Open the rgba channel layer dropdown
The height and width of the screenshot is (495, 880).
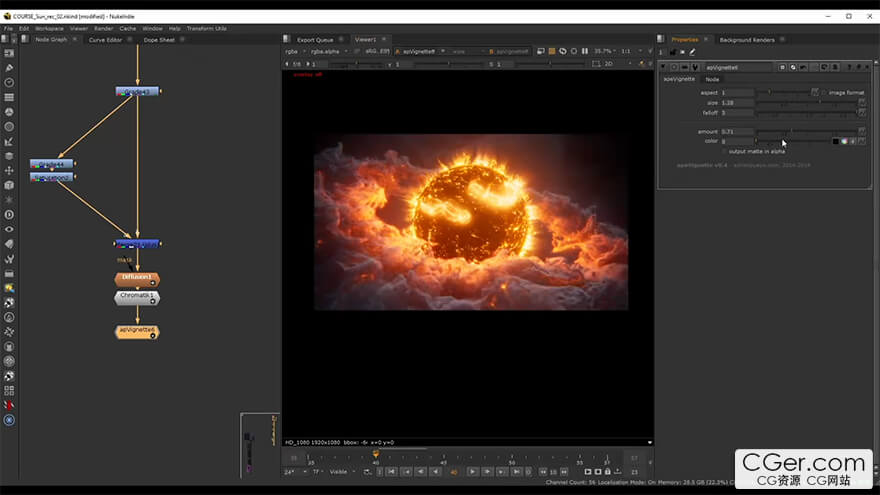[x=295, y=50]
